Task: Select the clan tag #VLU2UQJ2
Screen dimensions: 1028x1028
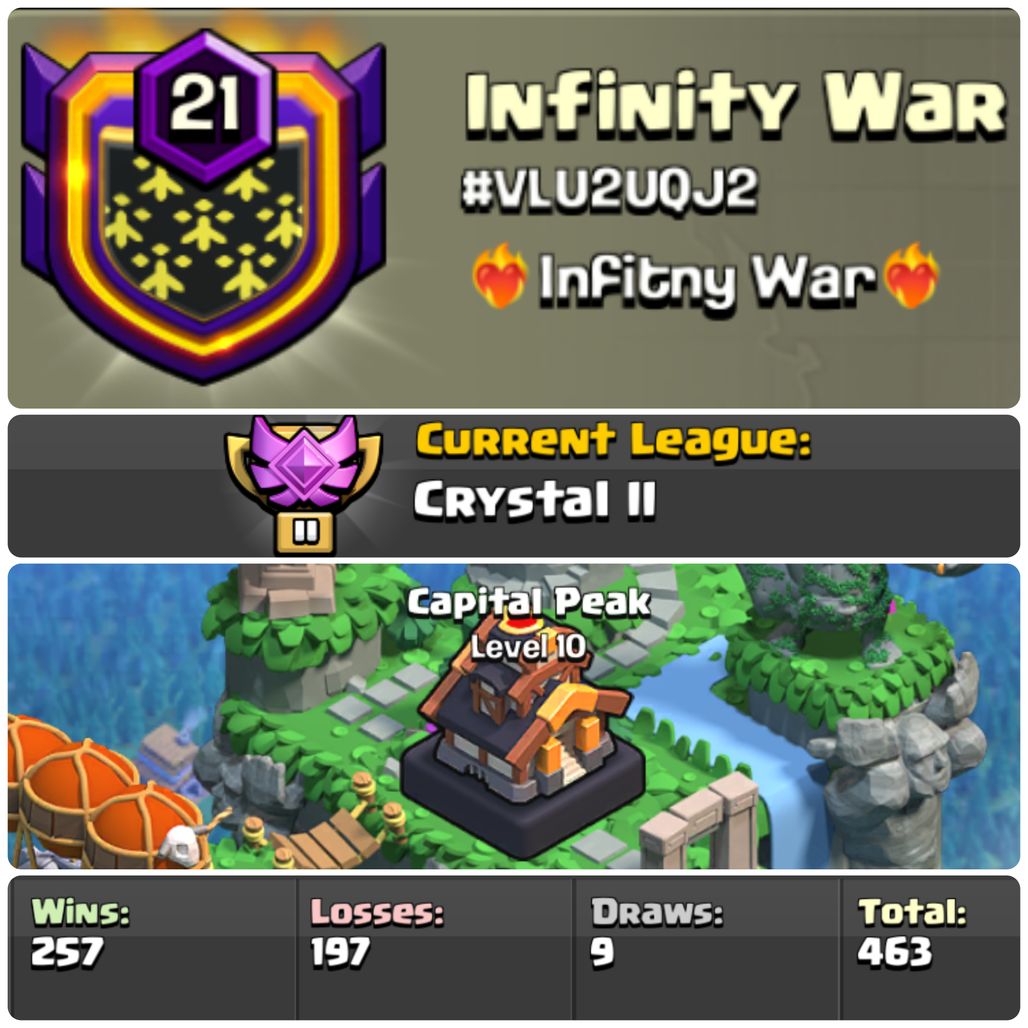Action: [x=610, y=189]
